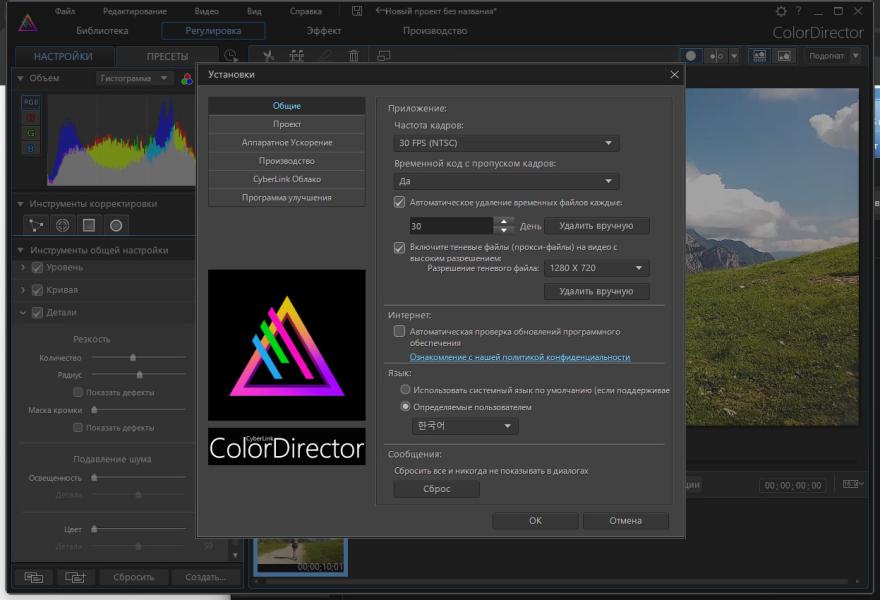This screenshot has height=600, width=880.
Task: Open the history clock icon next to ПРЕСЕТЫ
Action: pos(231,56)
